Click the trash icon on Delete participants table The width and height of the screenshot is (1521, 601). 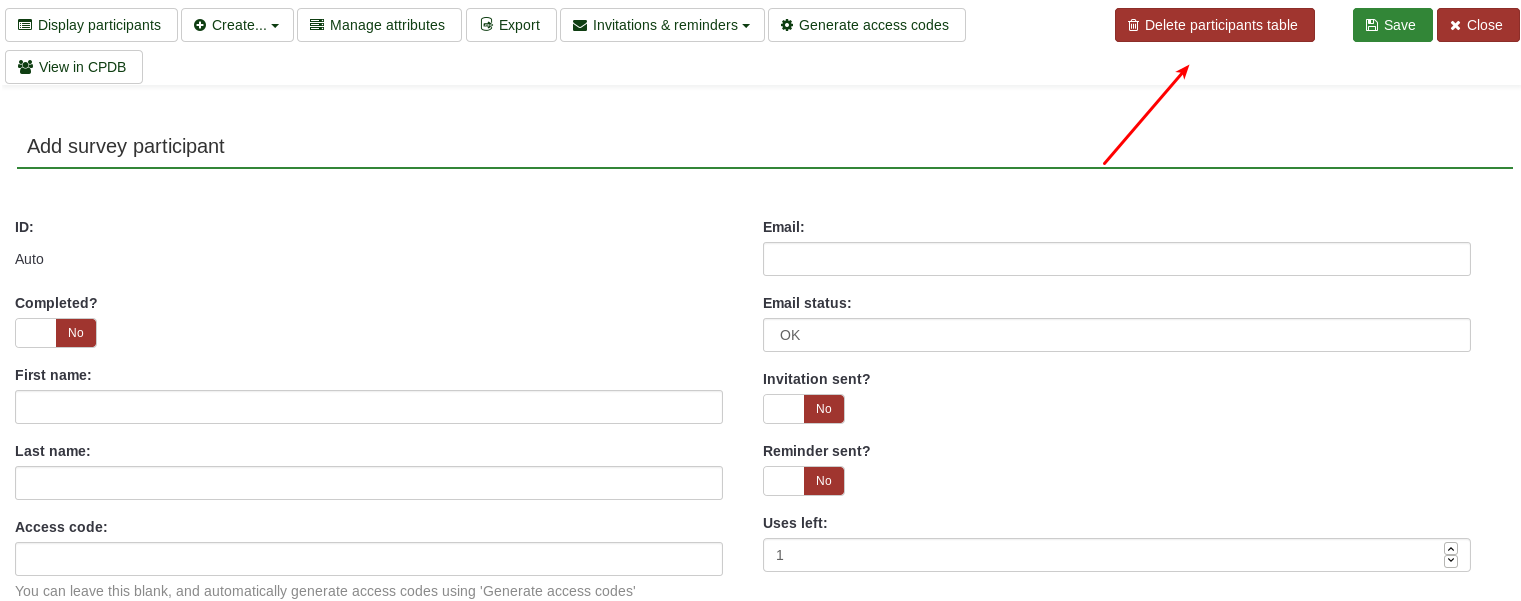[1133, 25]
